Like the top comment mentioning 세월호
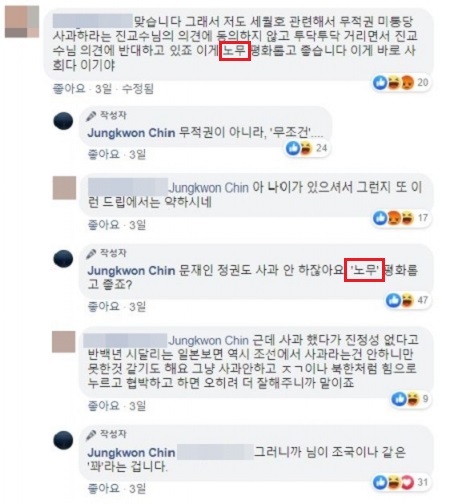This screenshot has width=450, height=504. (x=69, y=89)
